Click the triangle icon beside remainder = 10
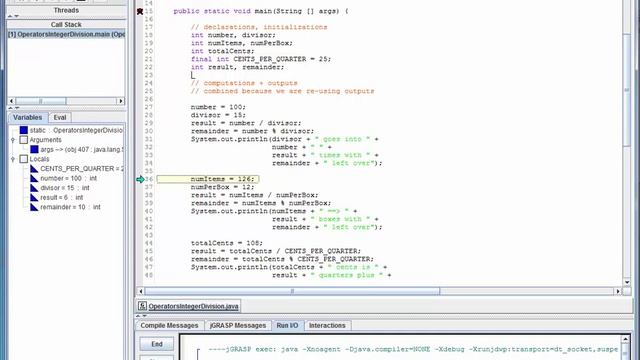This screenshot has height=360, width=640. (34, 207)
